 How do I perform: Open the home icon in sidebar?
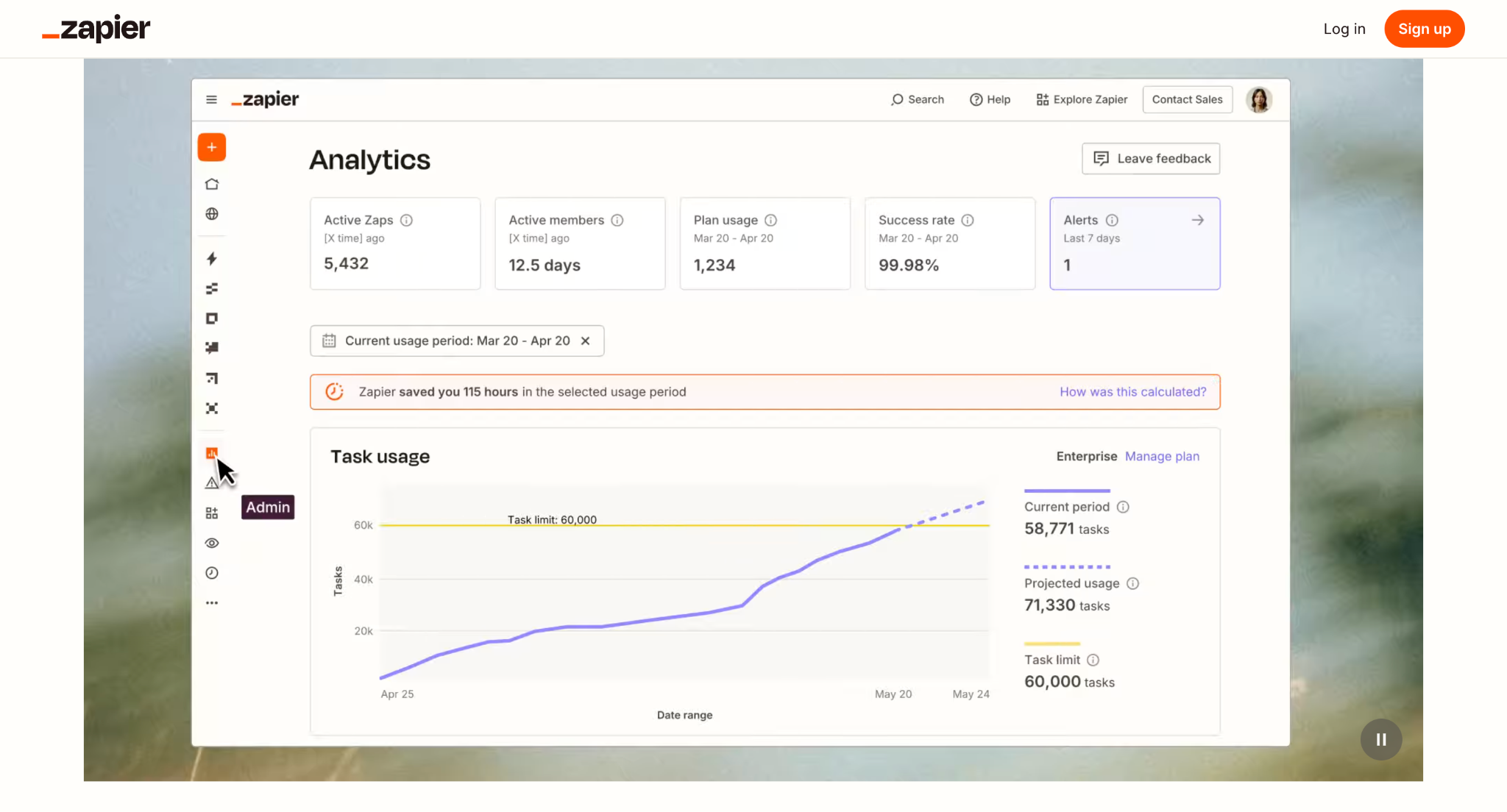tap(212, 184)
